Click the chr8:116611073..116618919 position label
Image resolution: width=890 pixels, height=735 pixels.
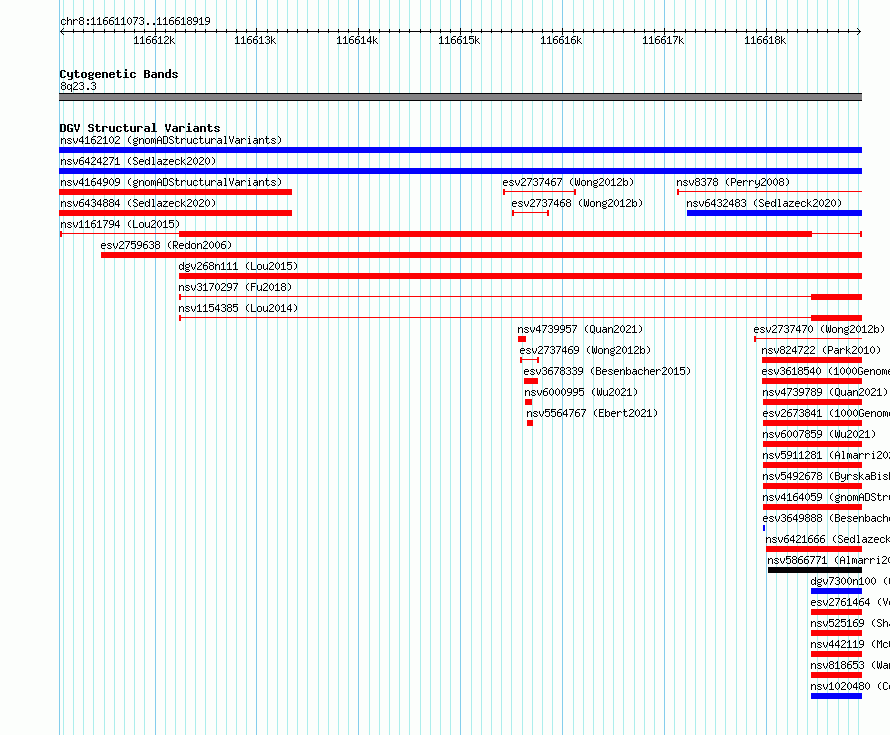click(x=135, y=21)
